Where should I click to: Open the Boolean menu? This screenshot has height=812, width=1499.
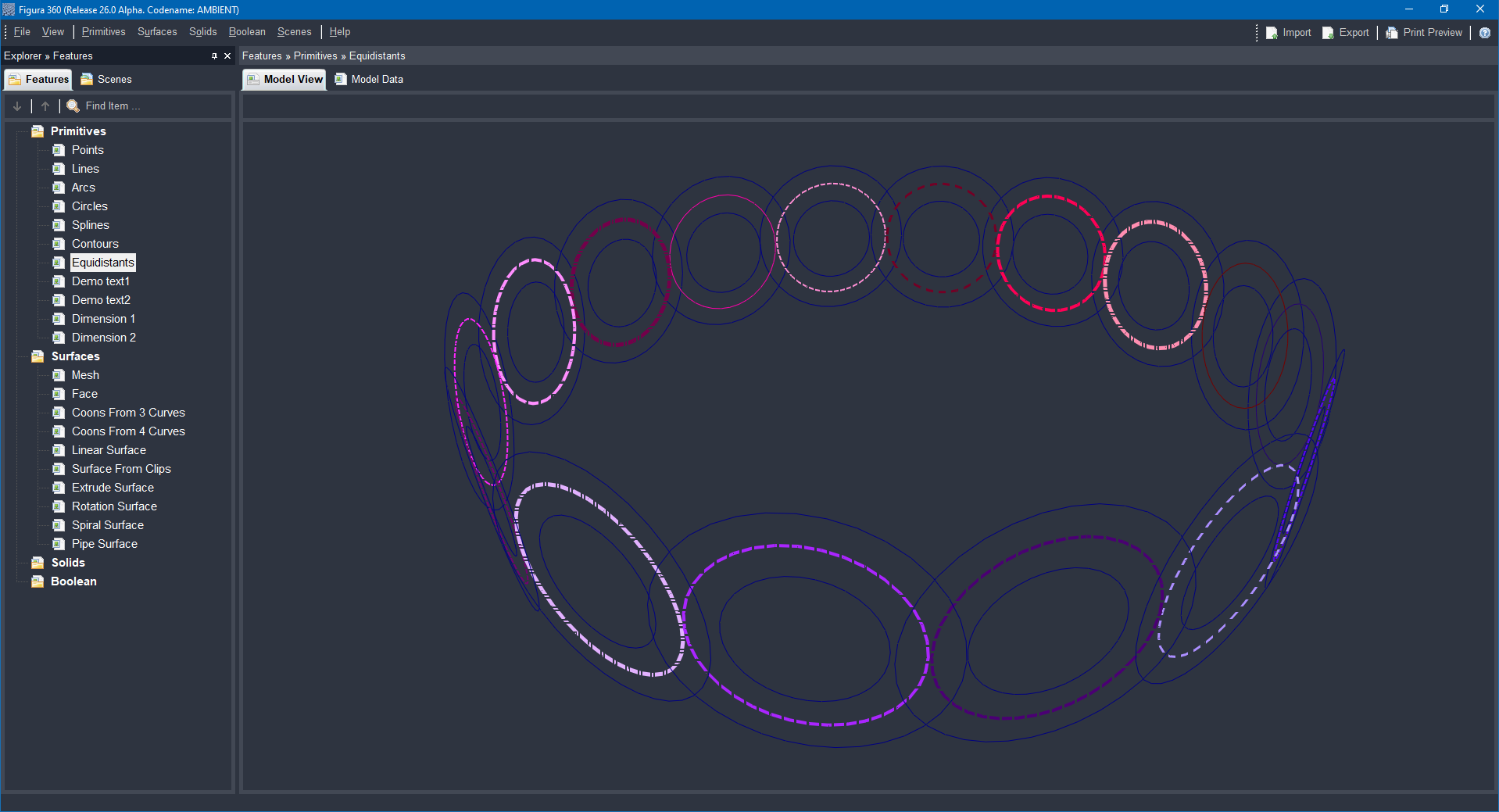click(x=246, y=31)
